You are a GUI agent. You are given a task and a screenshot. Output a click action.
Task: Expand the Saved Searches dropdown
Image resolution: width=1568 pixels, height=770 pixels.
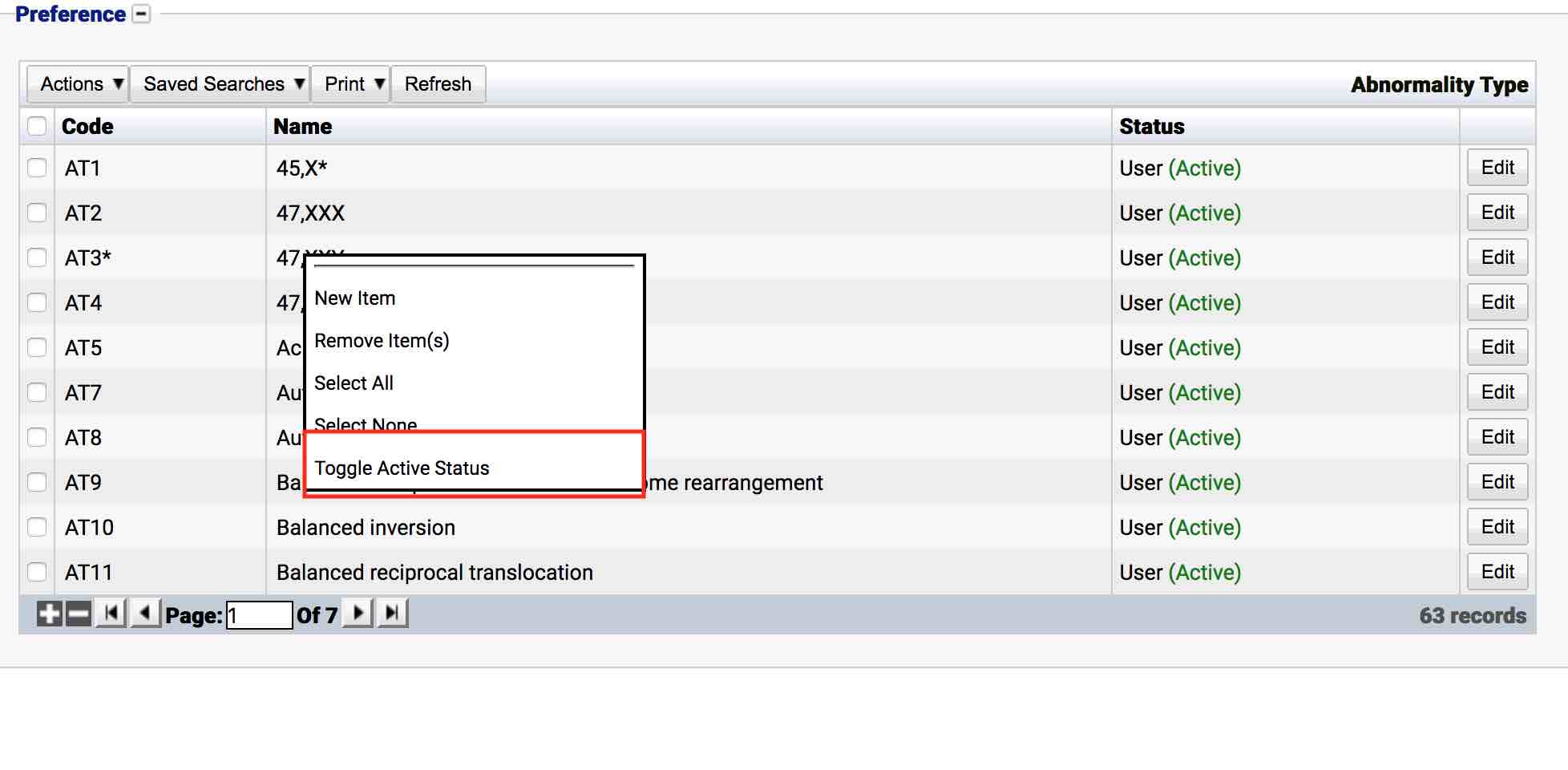pyautogui.click(x=220, y=84)
